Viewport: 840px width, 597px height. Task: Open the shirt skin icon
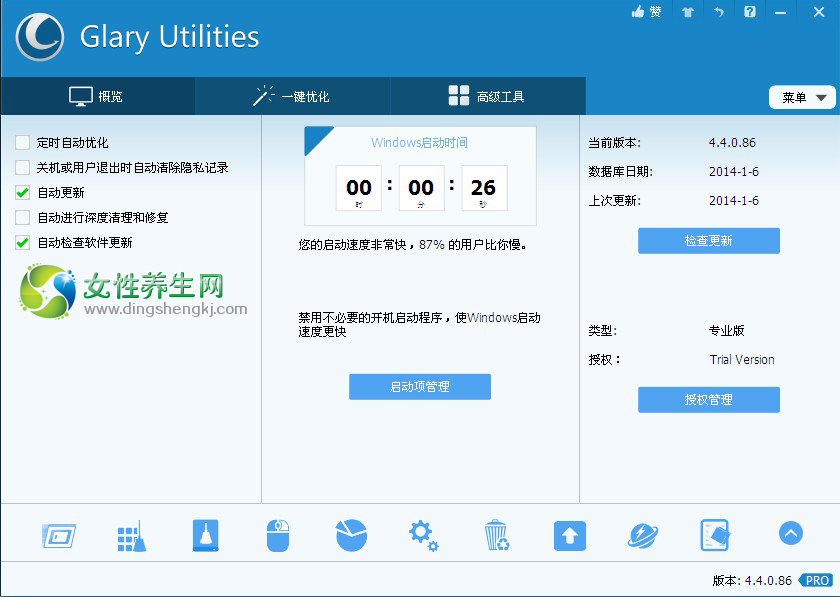point(688,12)
